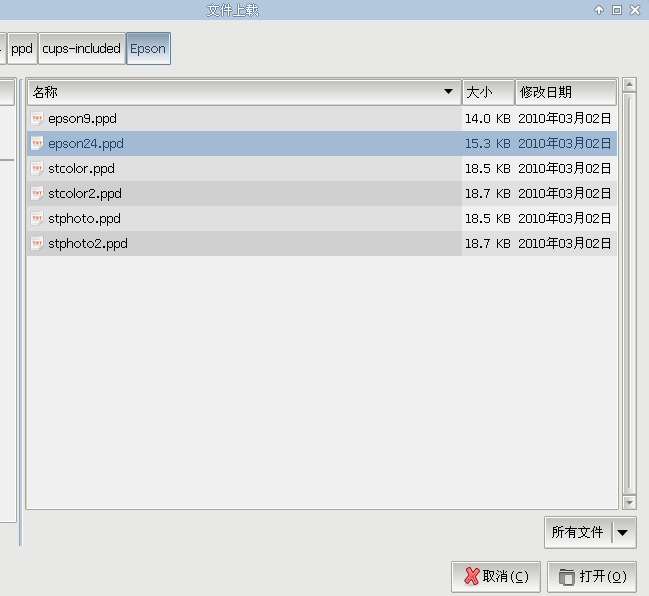The image size is (649, 596).
Task: Click the scrollbar down arrow
Action: (x=629, y=502)
